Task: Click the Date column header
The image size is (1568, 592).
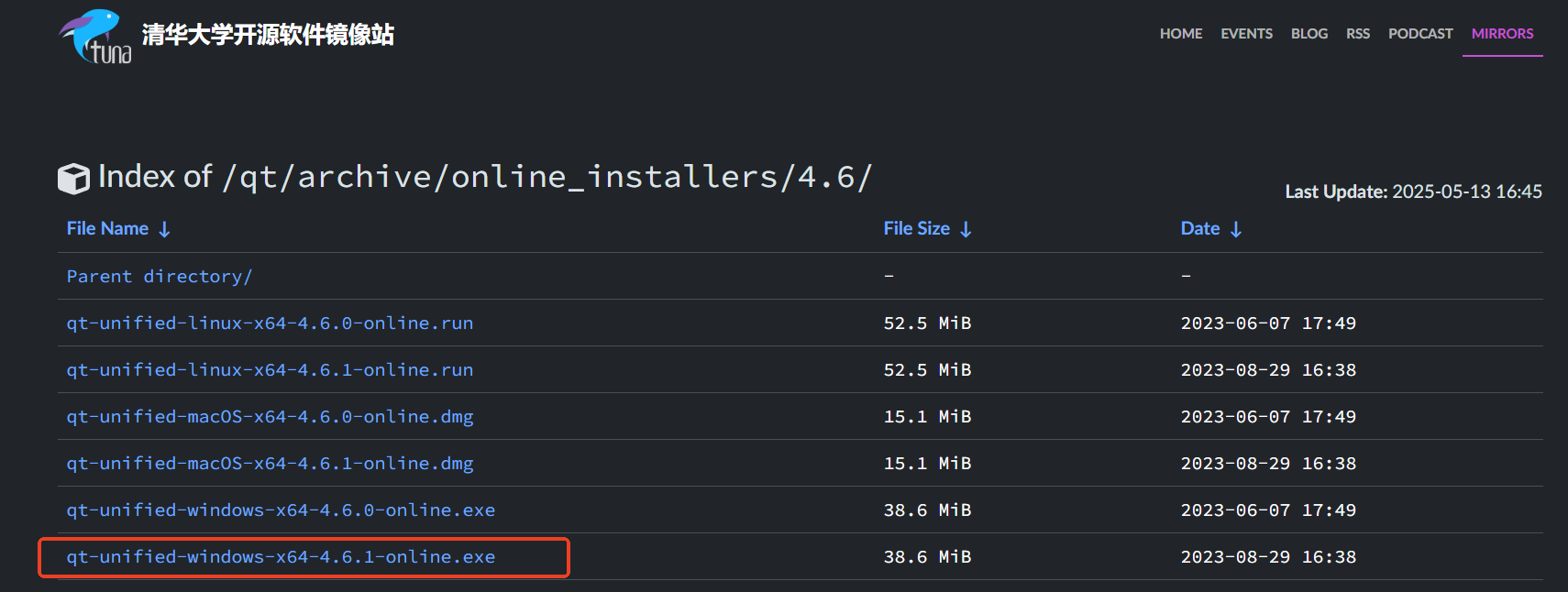Action: (x=1199, y=228)
